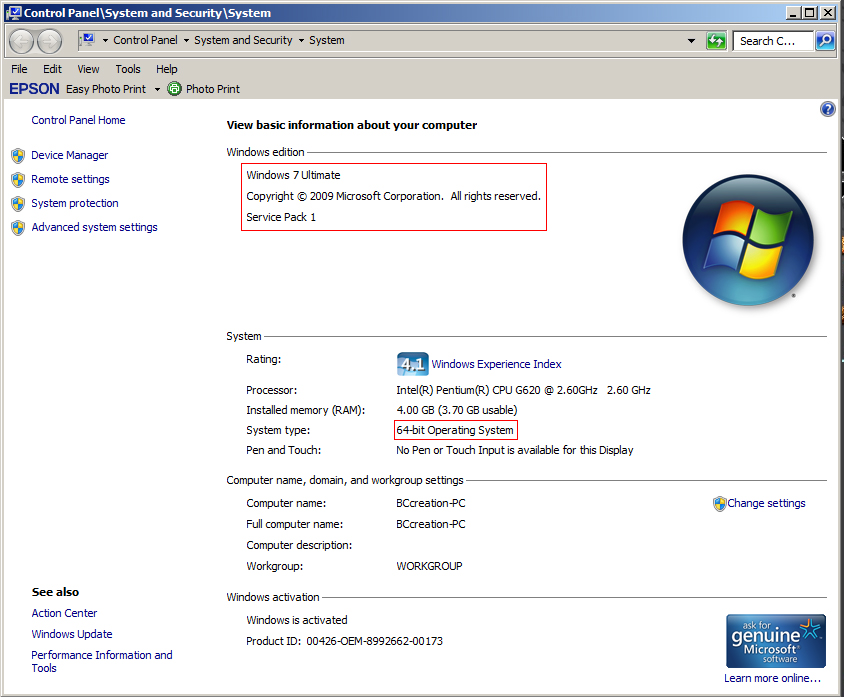Click the blue Help question mark icon
Screen dimensions: 844x697
[x=827, y=109]
